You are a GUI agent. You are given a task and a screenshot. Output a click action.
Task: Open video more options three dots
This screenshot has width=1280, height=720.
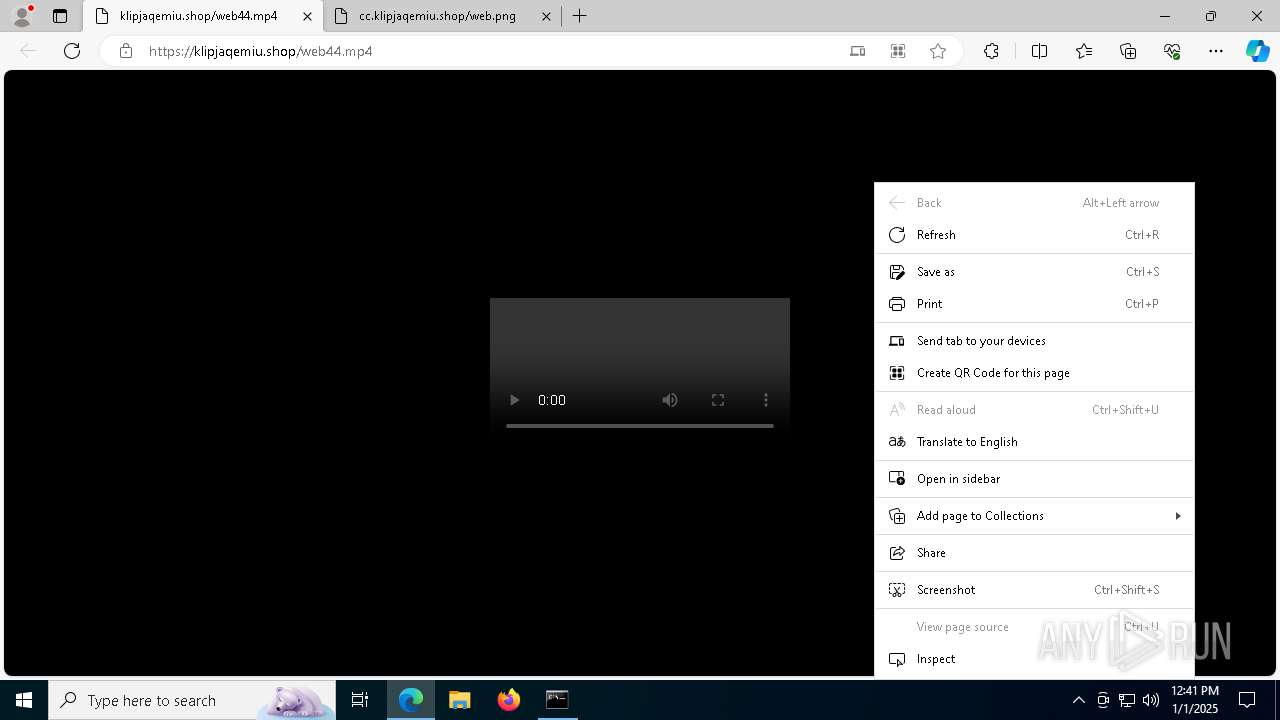766,400
